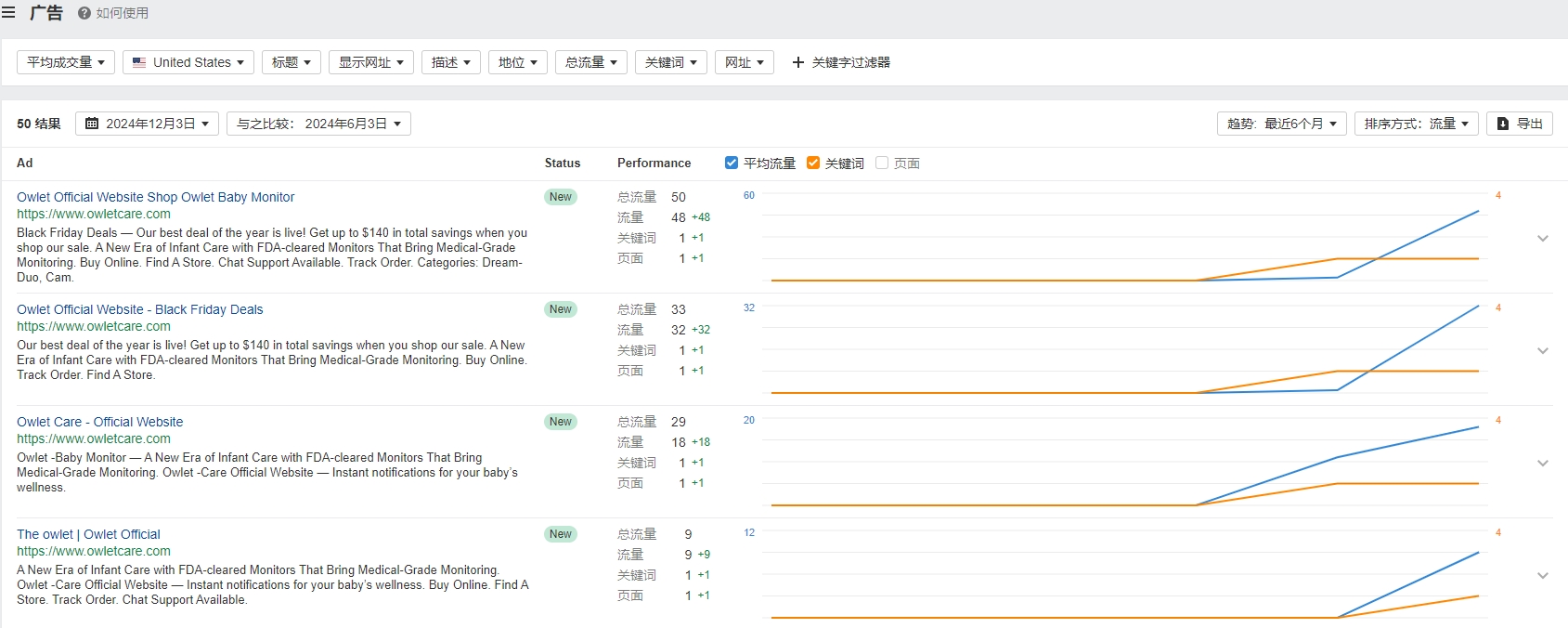Open ad title Owlet Care - Official Website

pos(99,422)
